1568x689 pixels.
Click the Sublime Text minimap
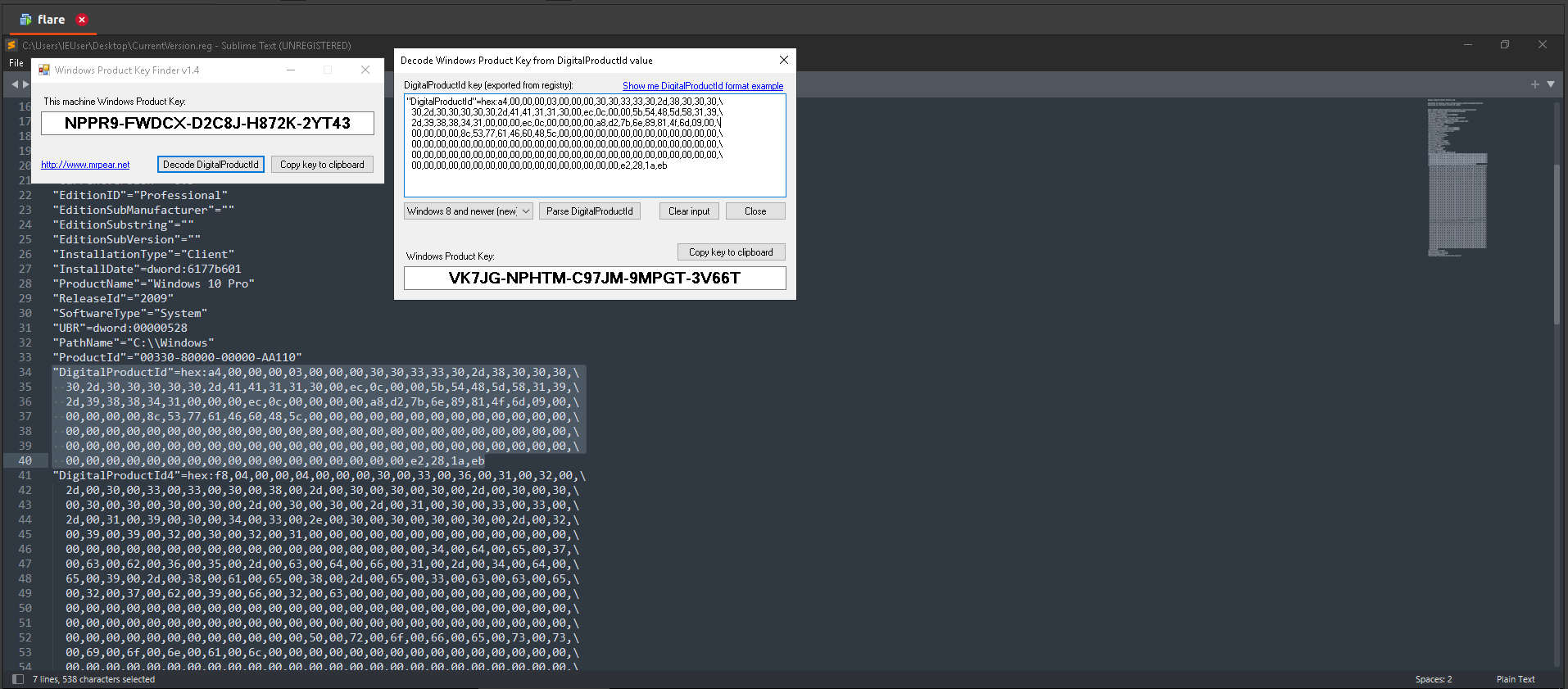1457,178
